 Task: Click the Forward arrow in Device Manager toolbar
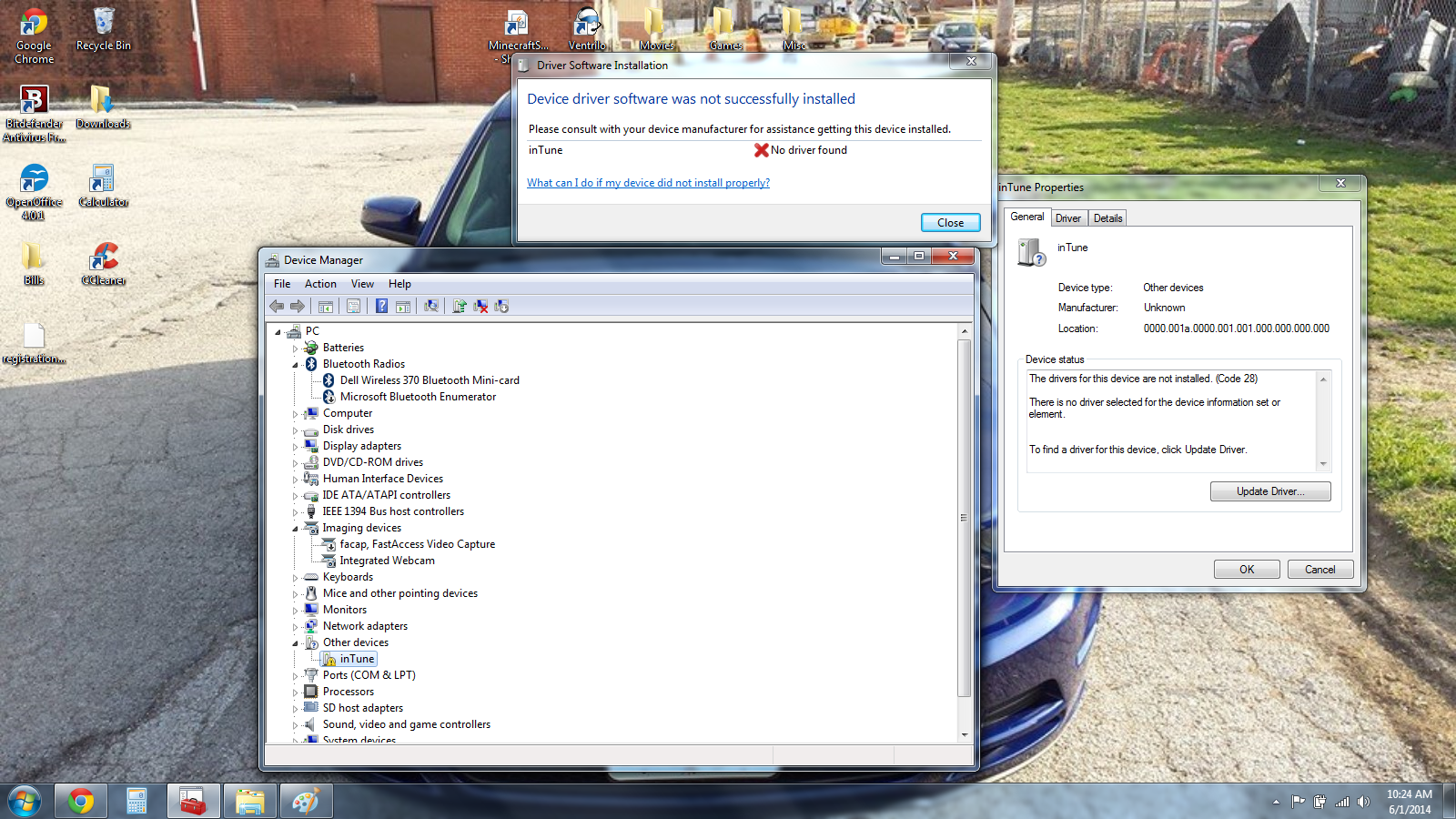pos(297,307)
